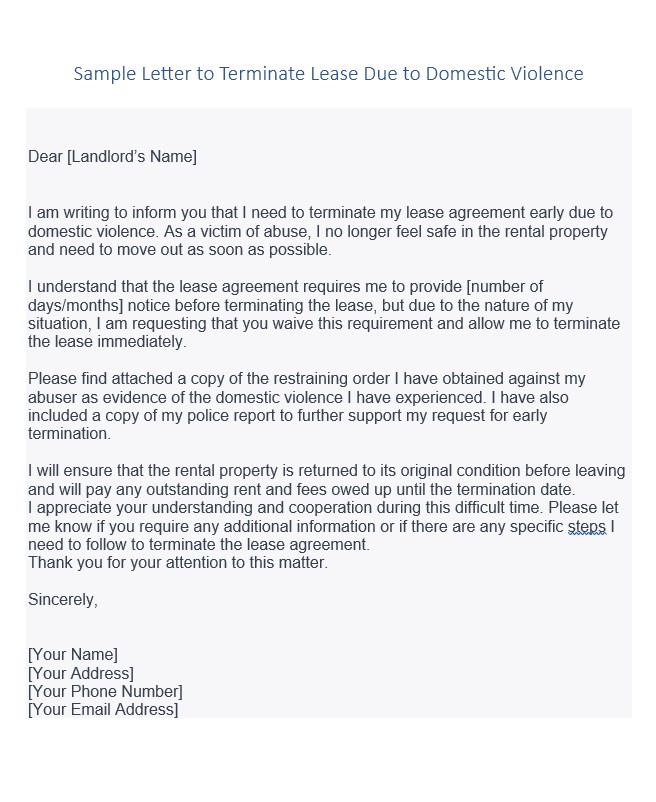
Task: Click the 'Dear' salutation word
Action: [x=45, y=157]
